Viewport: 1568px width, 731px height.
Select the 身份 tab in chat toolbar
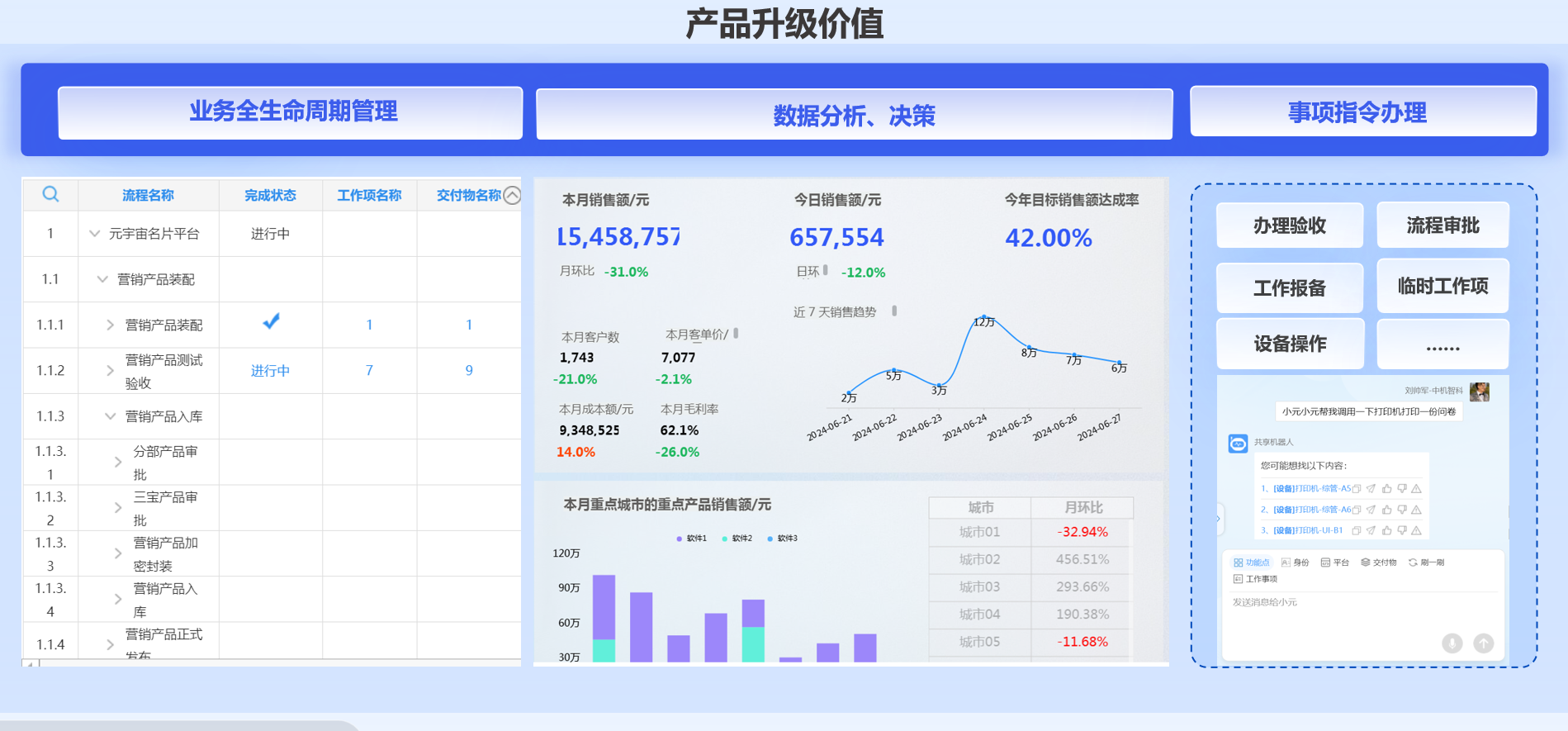click(x=1296, y=562)
